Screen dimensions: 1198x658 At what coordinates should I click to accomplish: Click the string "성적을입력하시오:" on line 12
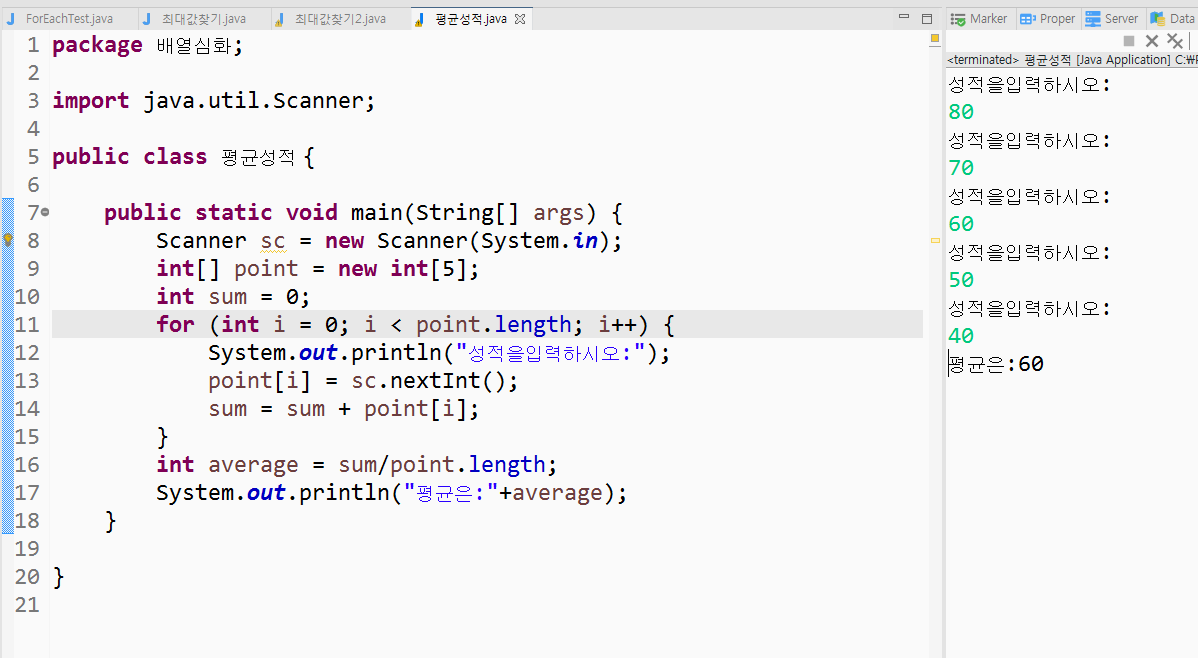550,353
